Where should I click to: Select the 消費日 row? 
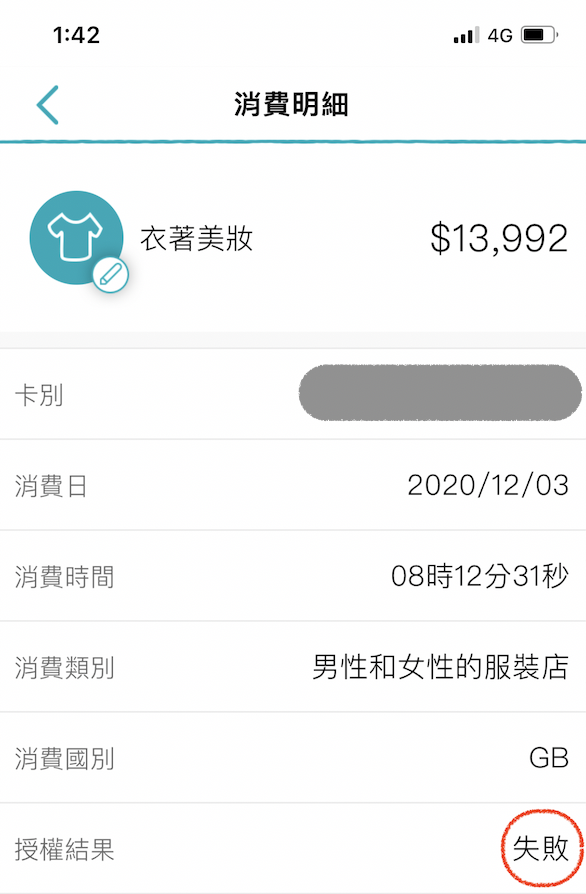click(293, 485)
